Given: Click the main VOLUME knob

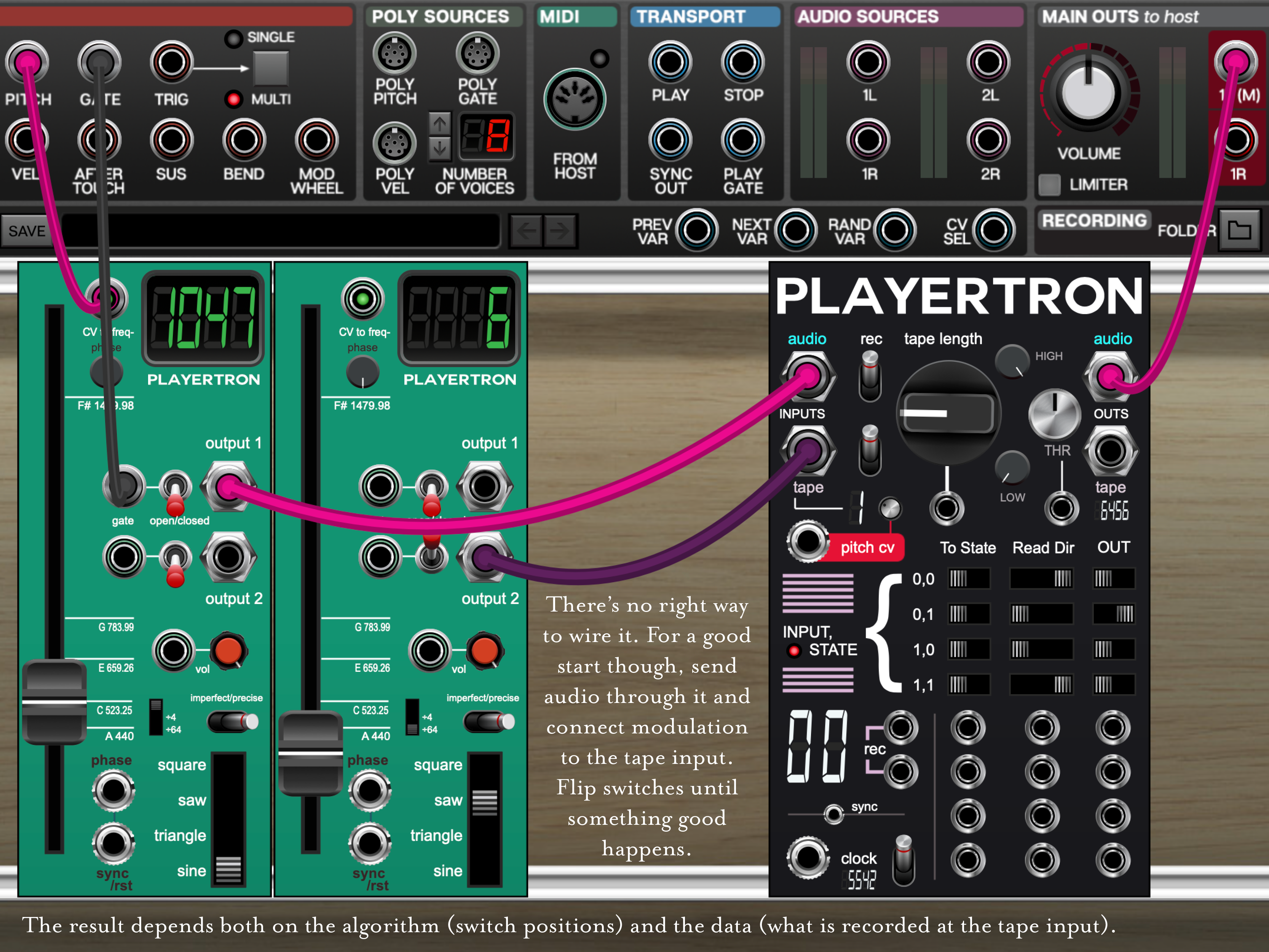Looking at the screenshot, I should 1088,92.
